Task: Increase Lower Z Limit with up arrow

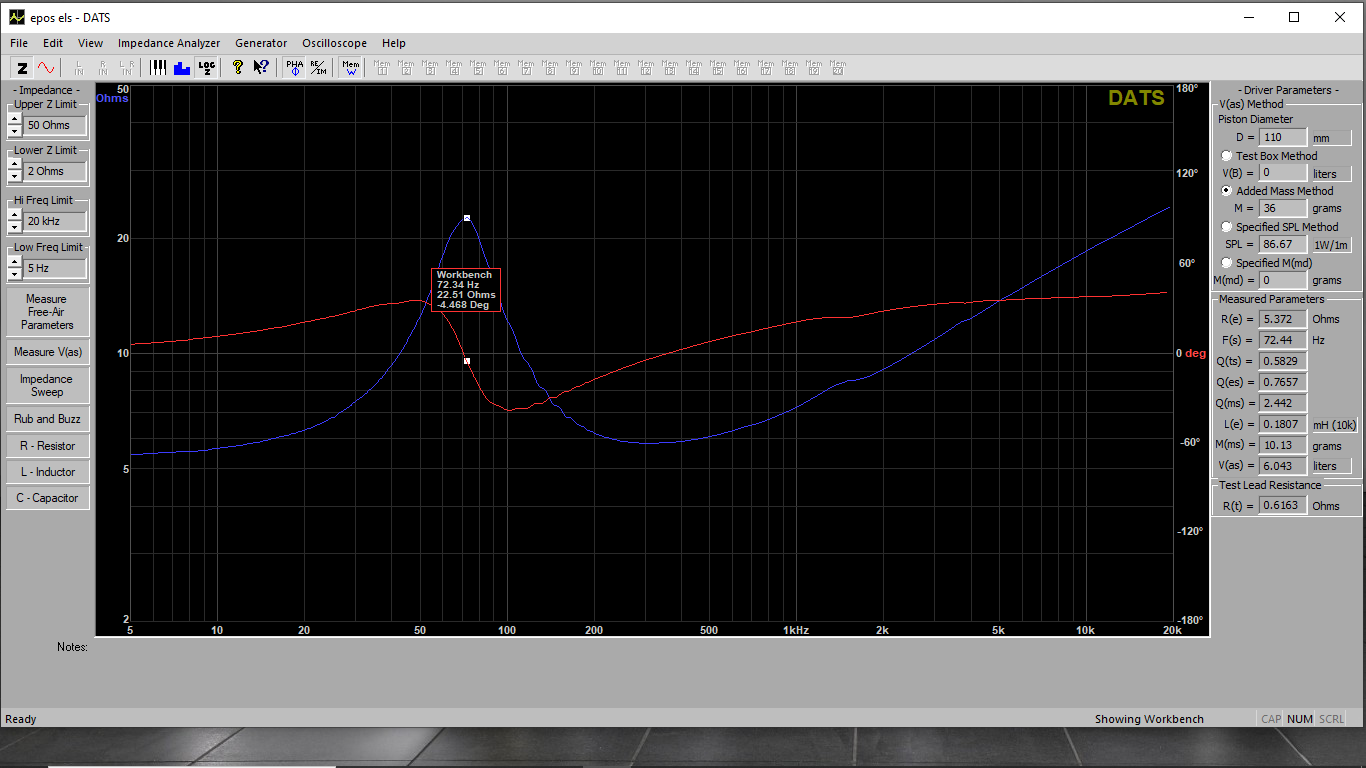Action: click(x=14, y=165)
